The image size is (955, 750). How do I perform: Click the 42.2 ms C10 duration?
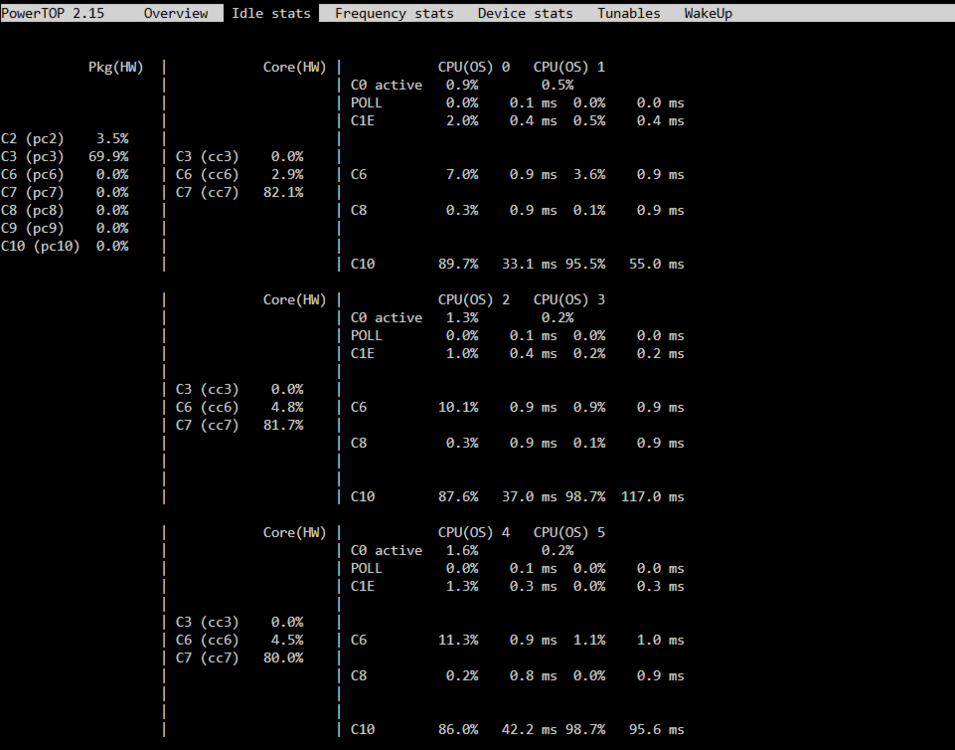(x=529, y=730)
